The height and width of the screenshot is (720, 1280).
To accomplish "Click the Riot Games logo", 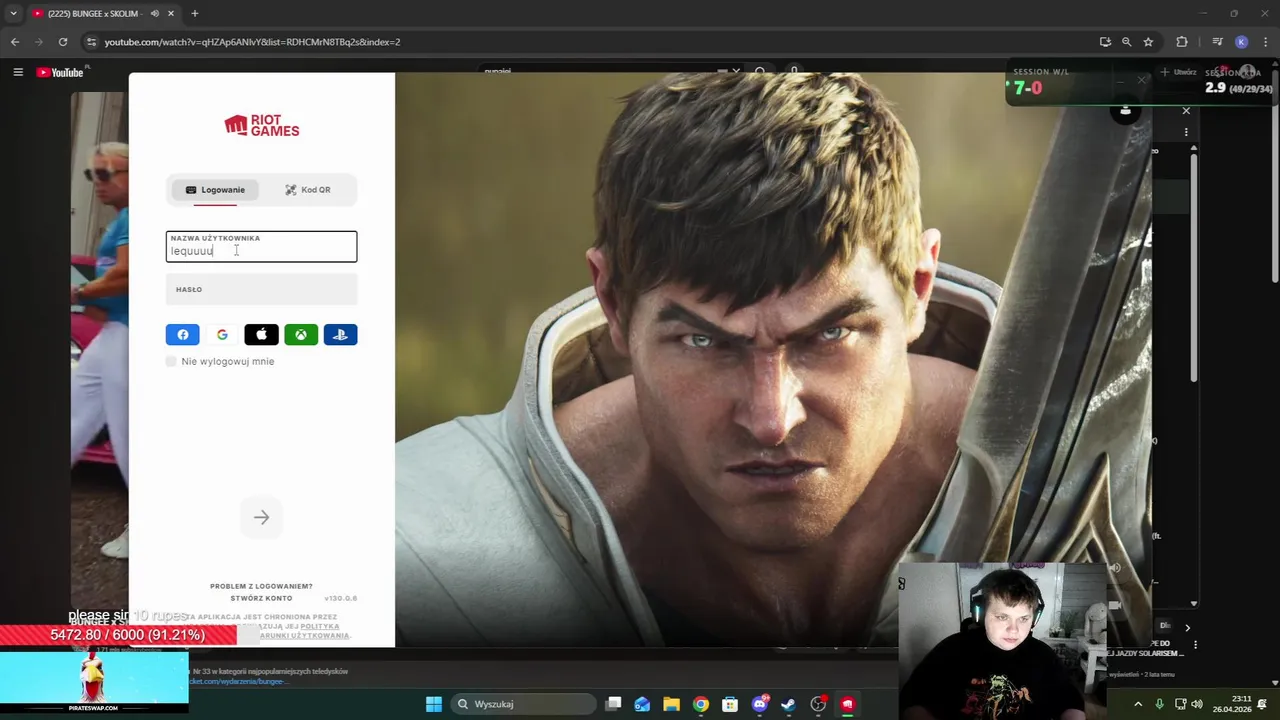I will 261,125.
